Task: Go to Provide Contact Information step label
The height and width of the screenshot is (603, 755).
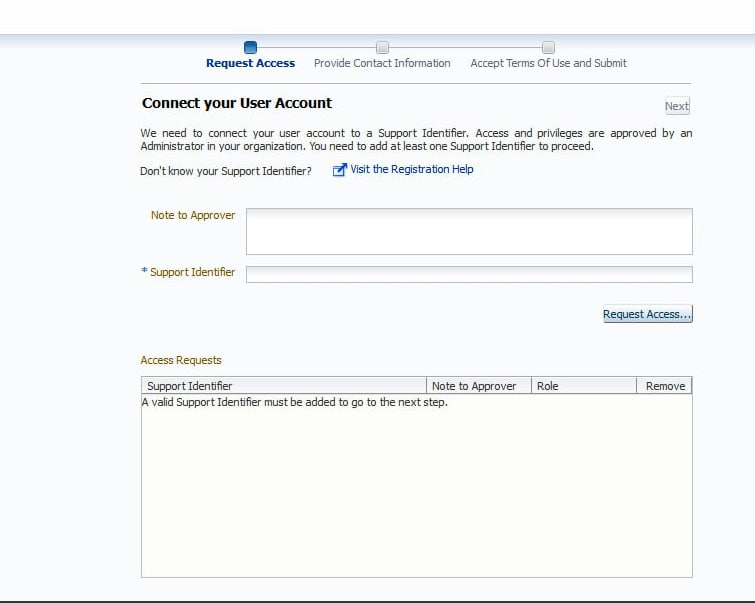Action: coord(382,63)
